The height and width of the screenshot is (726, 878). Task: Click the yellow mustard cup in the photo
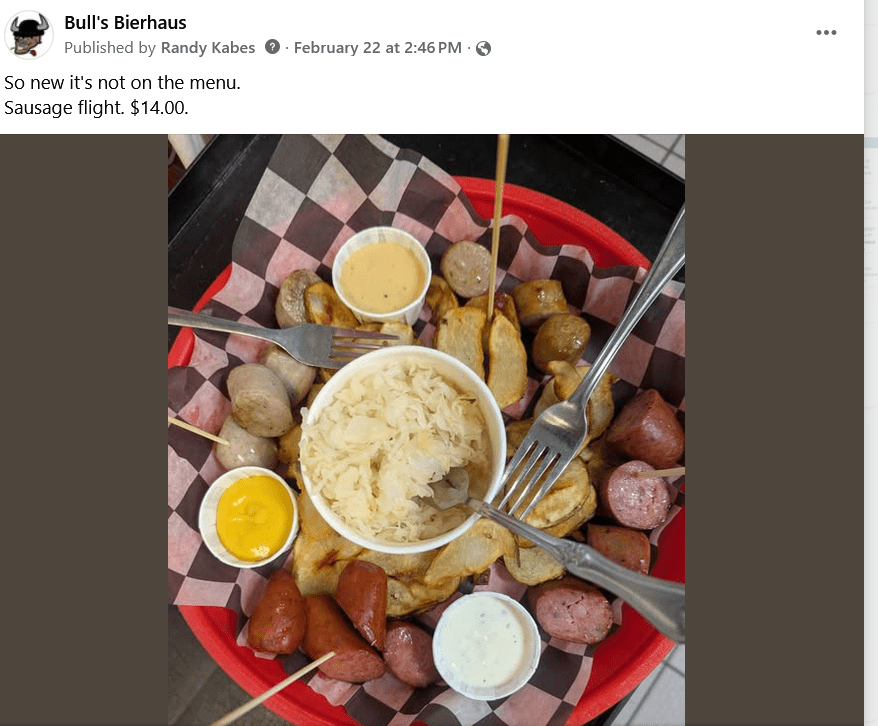(250, 516)
